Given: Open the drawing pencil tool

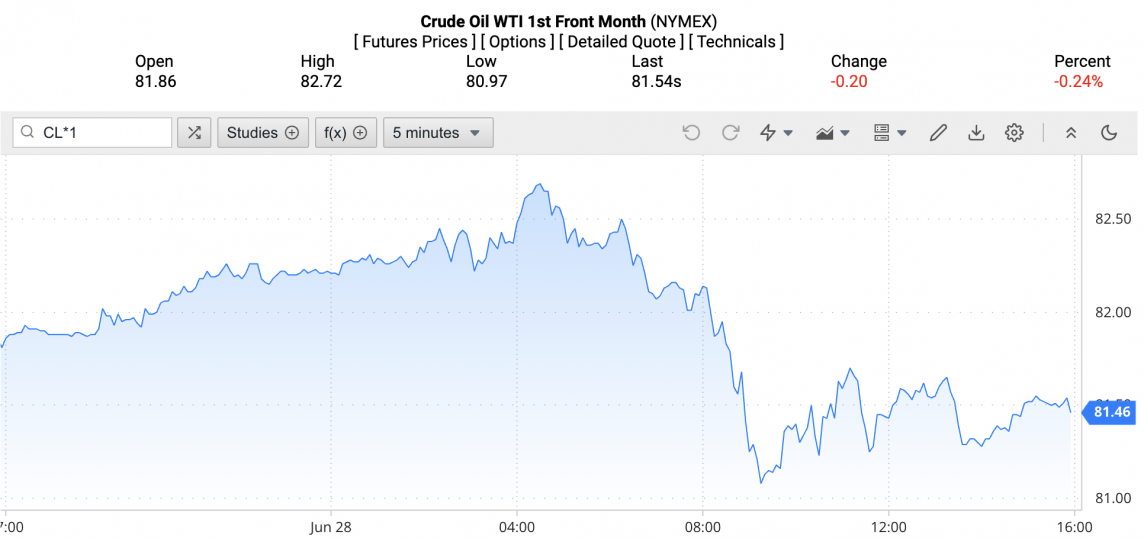Looking at the screenshot, I should (x=937, y=133).
